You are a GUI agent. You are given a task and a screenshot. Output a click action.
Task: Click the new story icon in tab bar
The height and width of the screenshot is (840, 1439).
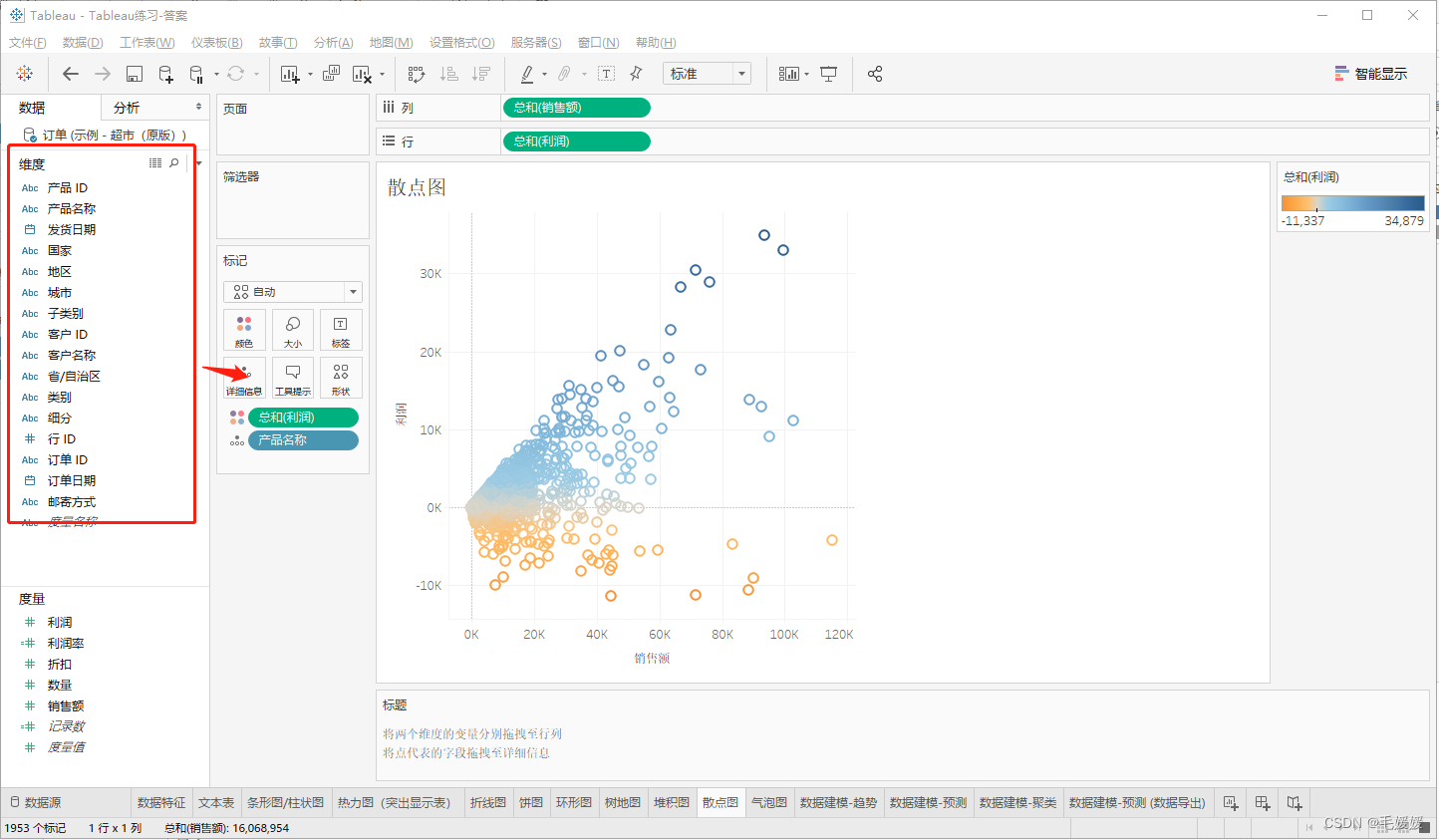(x=1294, y=802)
